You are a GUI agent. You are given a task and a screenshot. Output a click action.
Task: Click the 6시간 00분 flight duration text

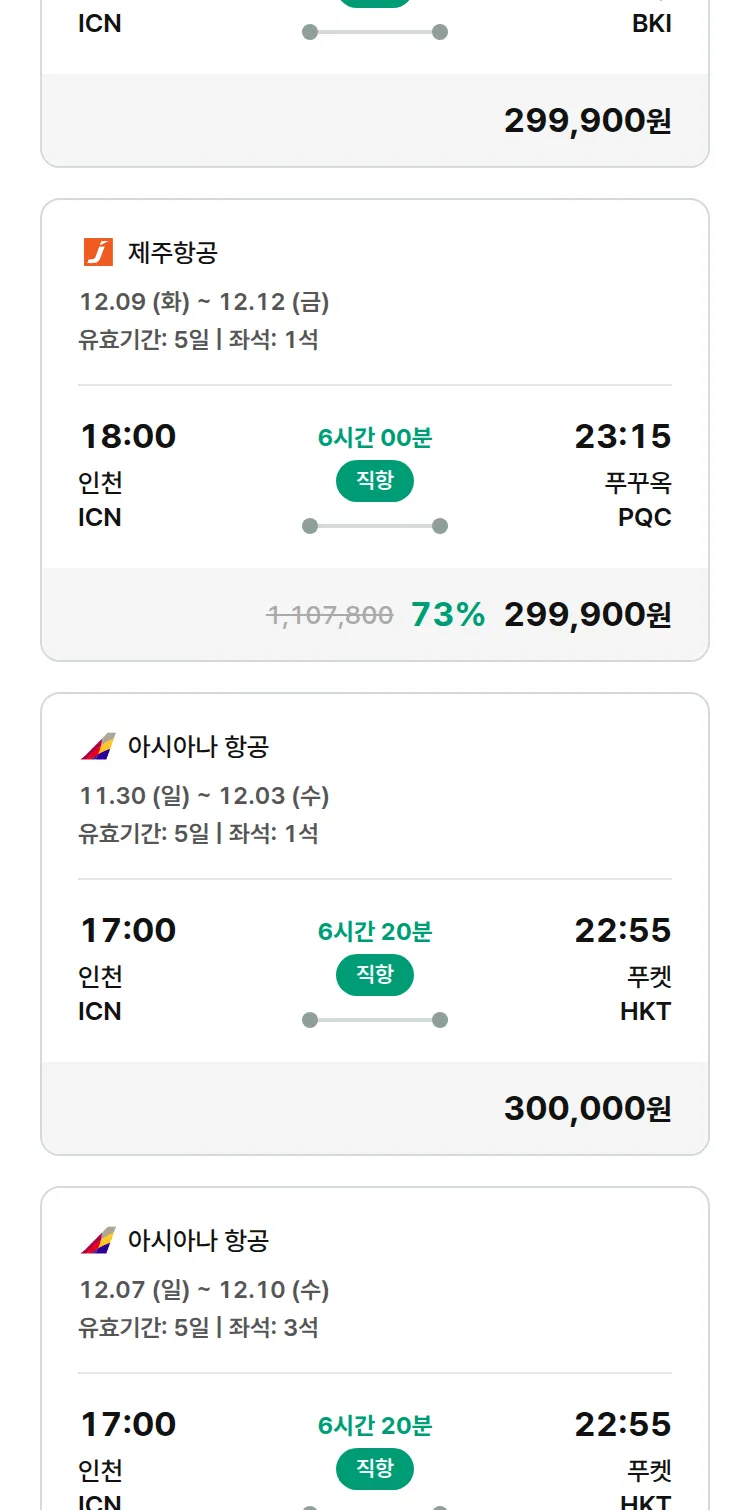[x=375, y=438]
